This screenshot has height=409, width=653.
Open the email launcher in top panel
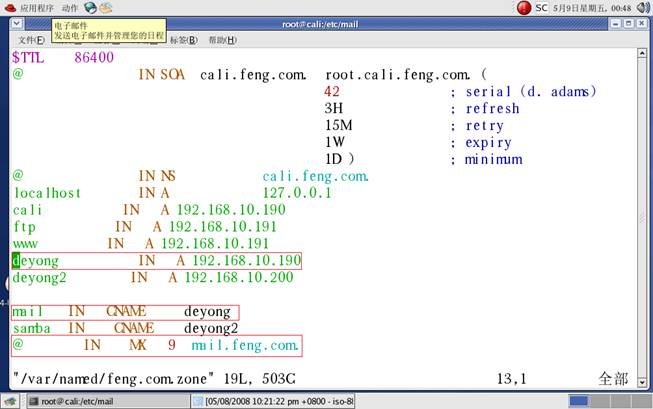(x=105, y=7)
